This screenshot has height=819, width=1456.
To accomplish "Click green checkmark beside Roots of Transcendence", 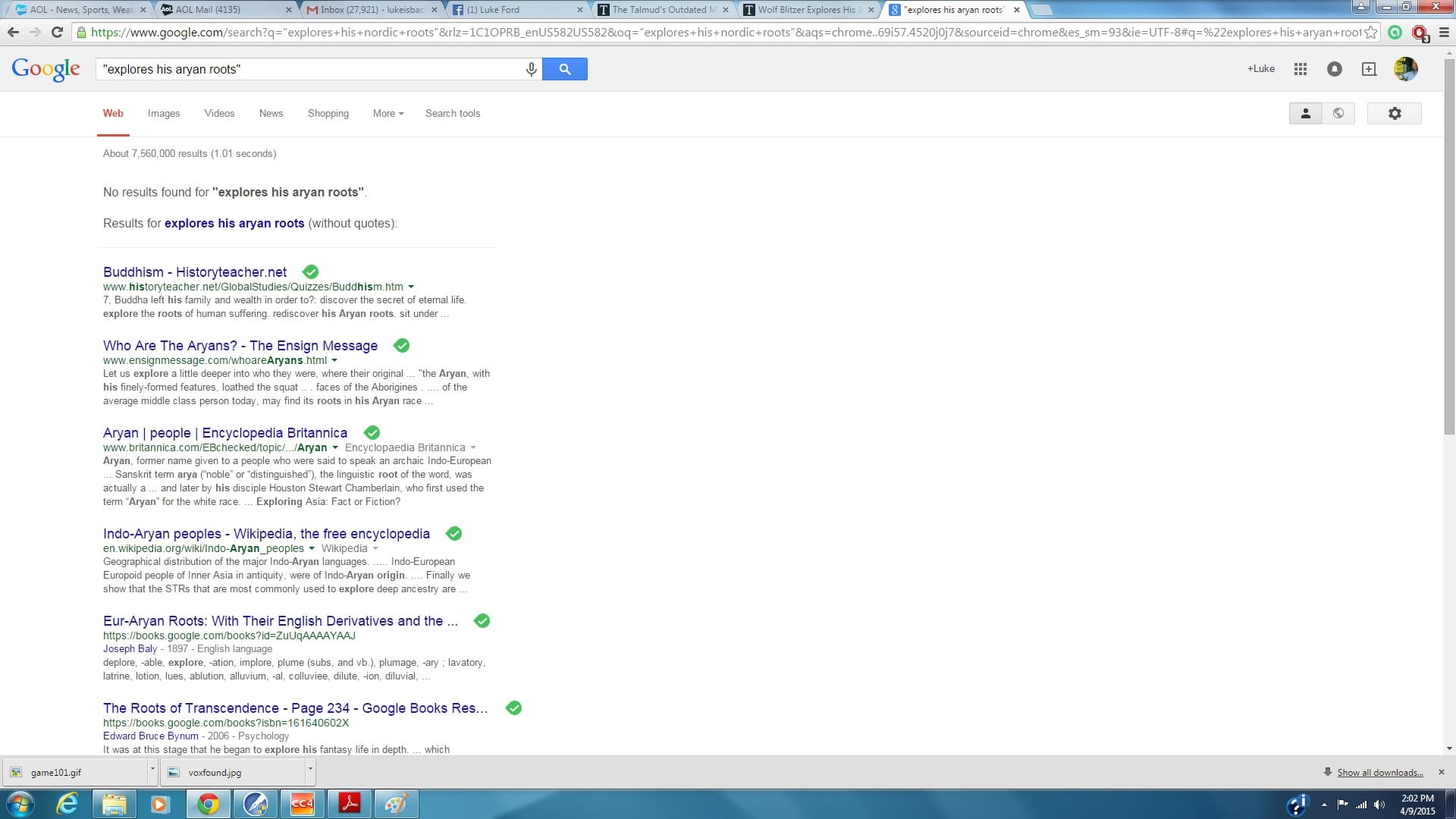I will [x=513, y=708].
